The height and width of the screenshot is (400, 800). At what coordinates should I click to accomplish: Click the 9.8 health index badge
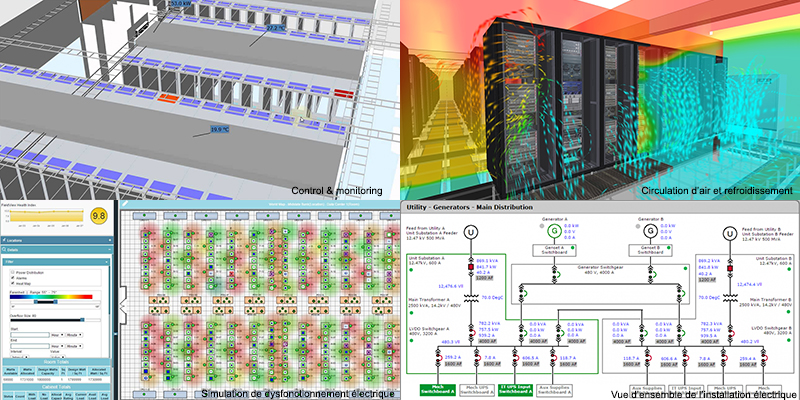99,216
